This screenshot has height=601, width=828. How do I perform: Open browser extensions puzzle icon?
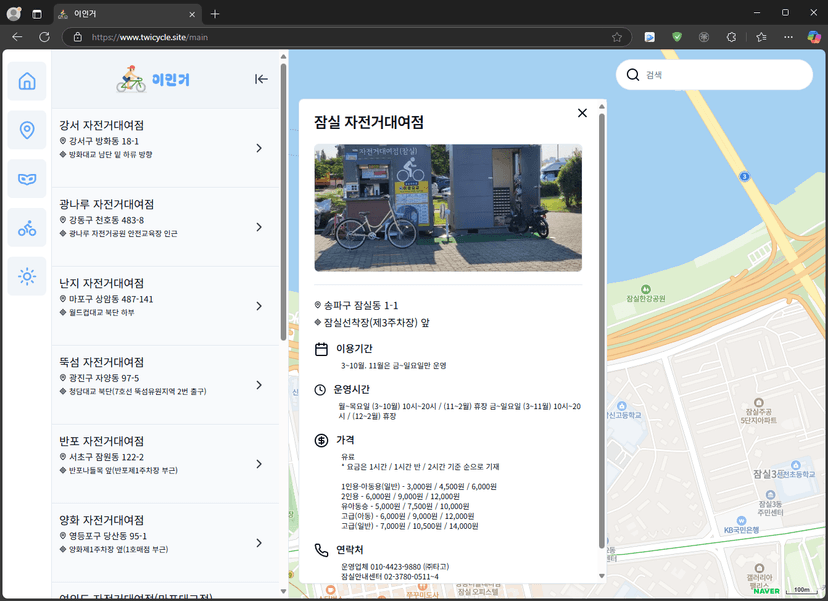click(731, 37)
